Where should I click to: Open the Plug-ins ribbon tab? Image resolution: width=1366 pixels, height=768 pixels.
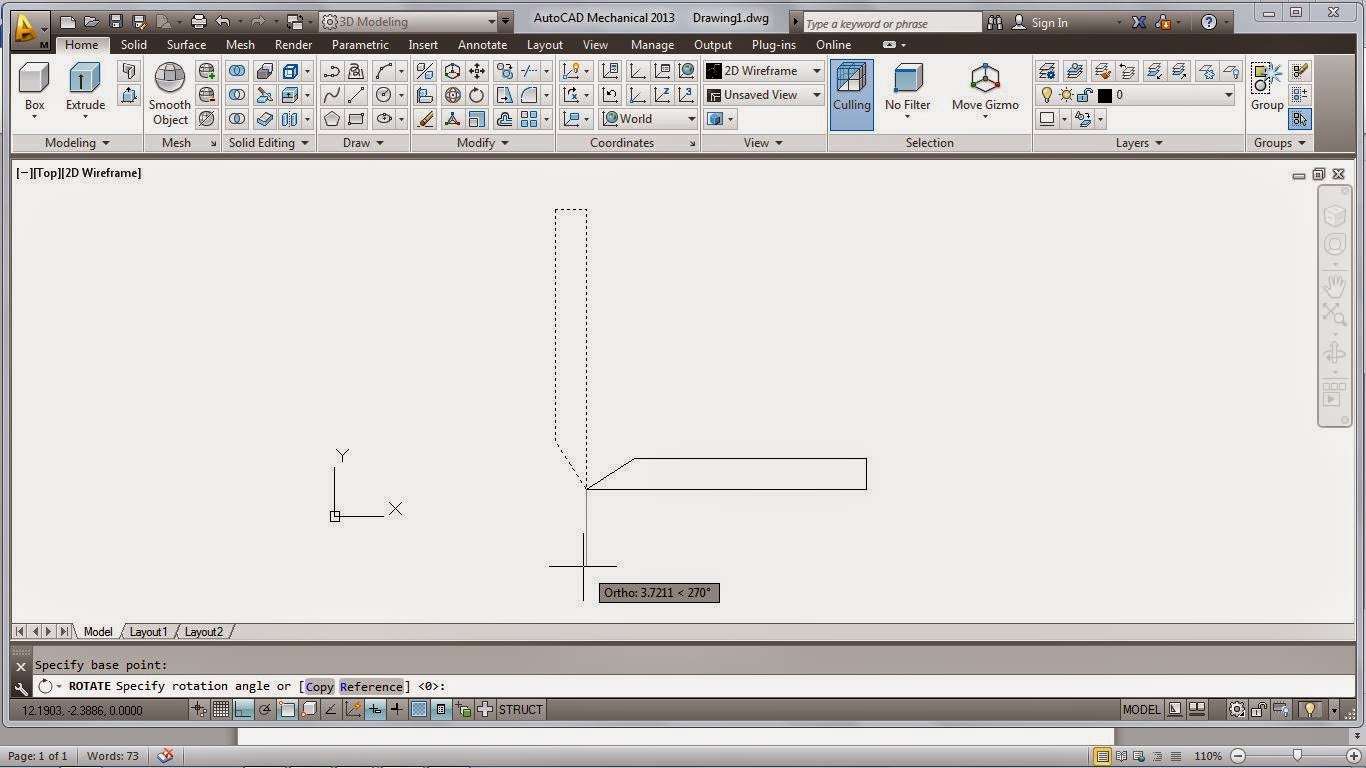coord(774,45)
